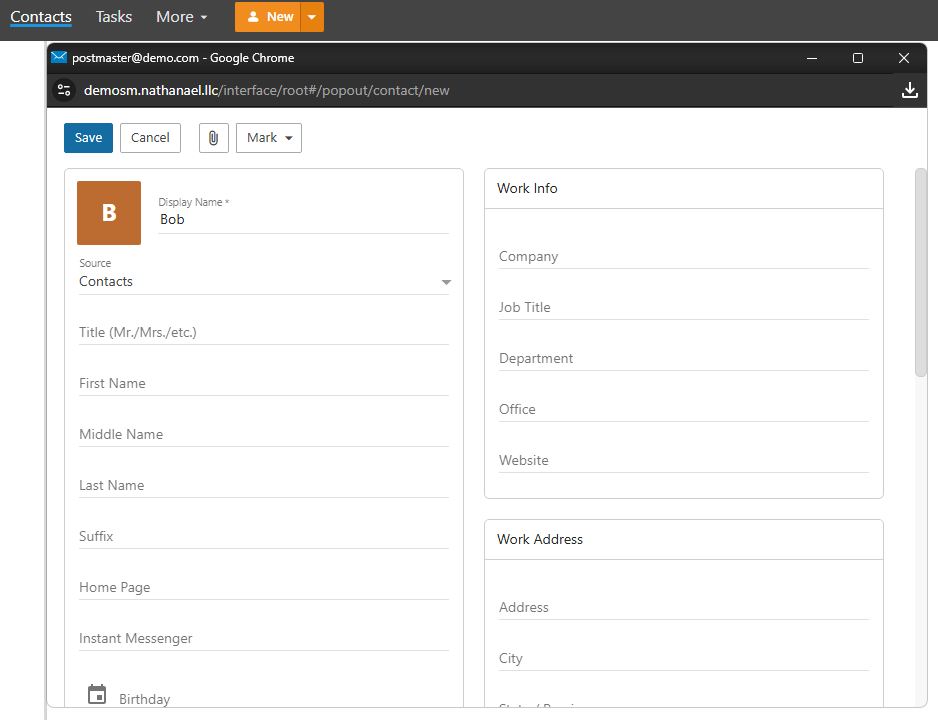This screenshot has height=720, width=938.
Task: Click the site settings icon in address bar
Action: point(64,90)
